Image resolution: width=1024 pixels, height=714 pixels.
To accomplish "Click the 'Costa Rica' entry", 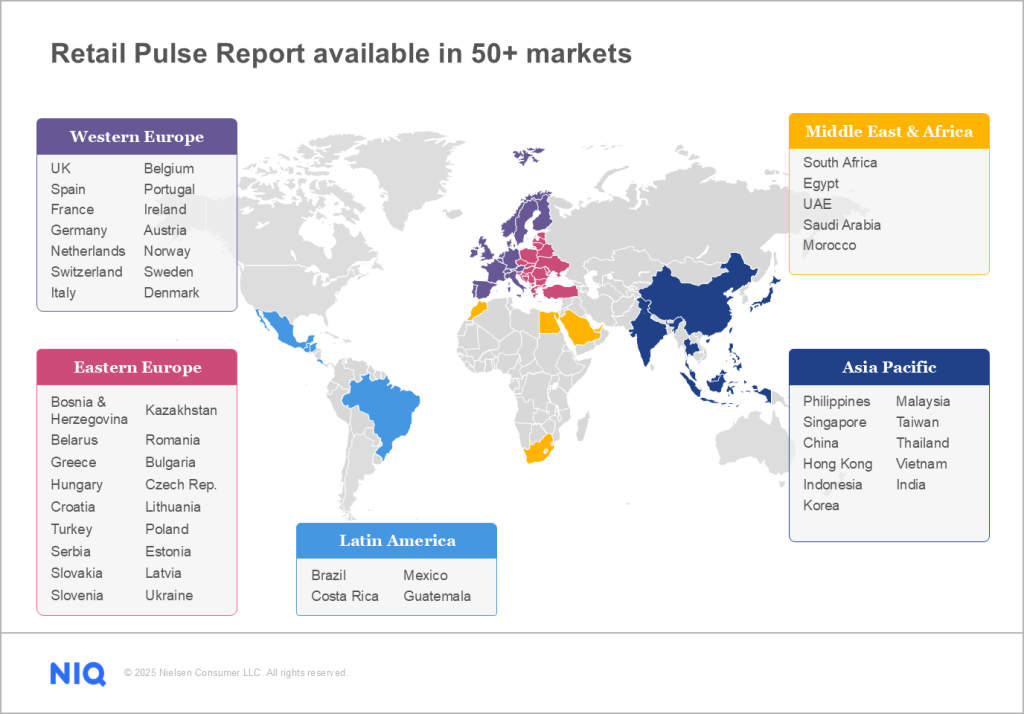I will point(345,596).
